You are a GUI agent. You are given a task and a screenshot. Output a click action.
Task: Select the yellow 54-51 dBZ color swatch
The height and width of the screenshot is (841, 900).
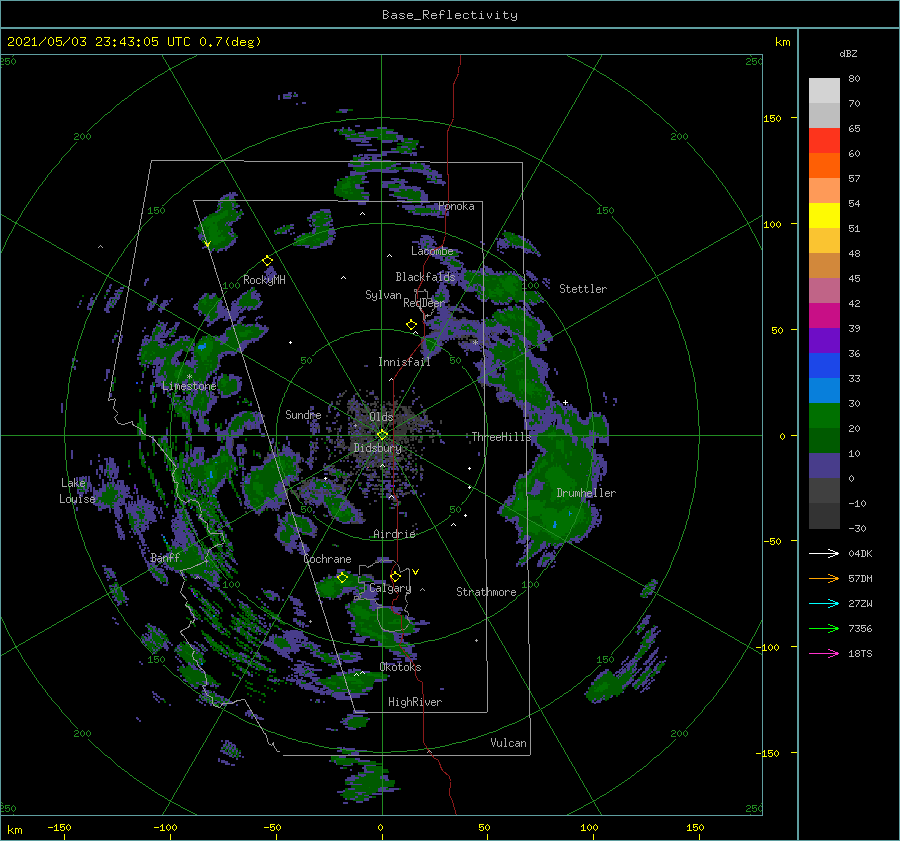824,216
